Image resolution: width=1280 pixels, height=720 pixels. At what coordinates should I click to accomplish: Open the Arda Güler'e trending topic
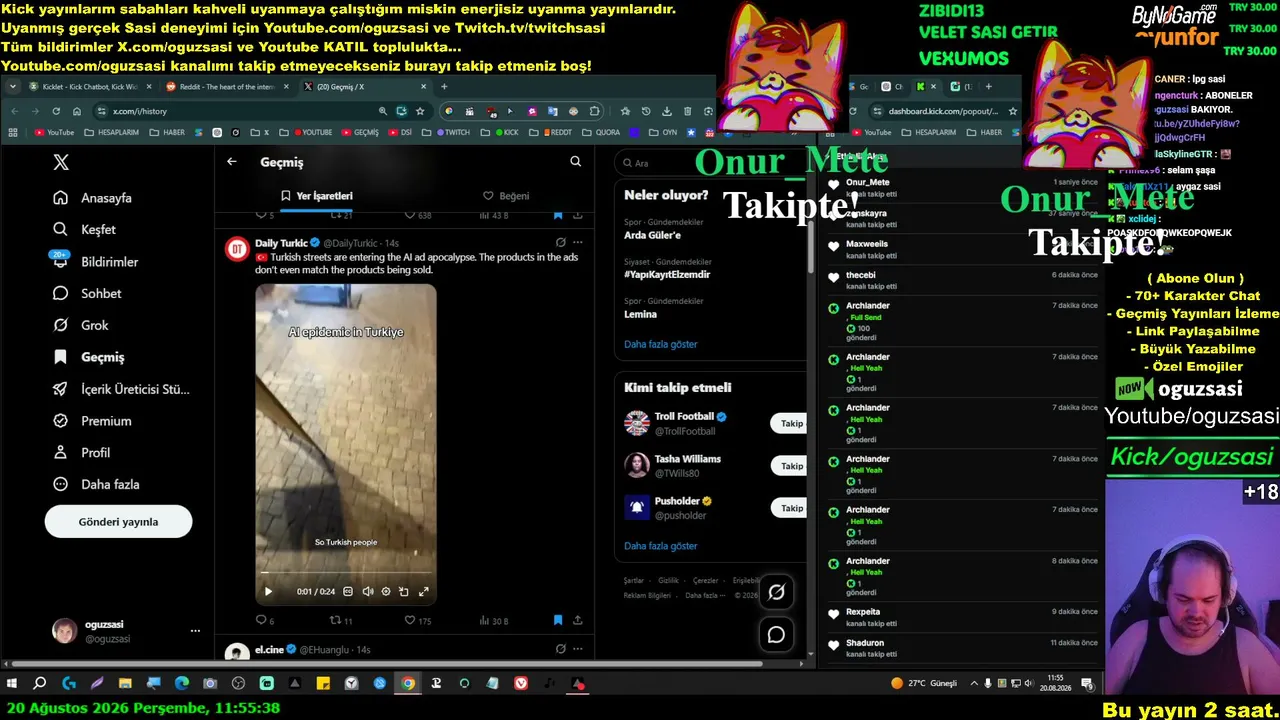point(652,236)
